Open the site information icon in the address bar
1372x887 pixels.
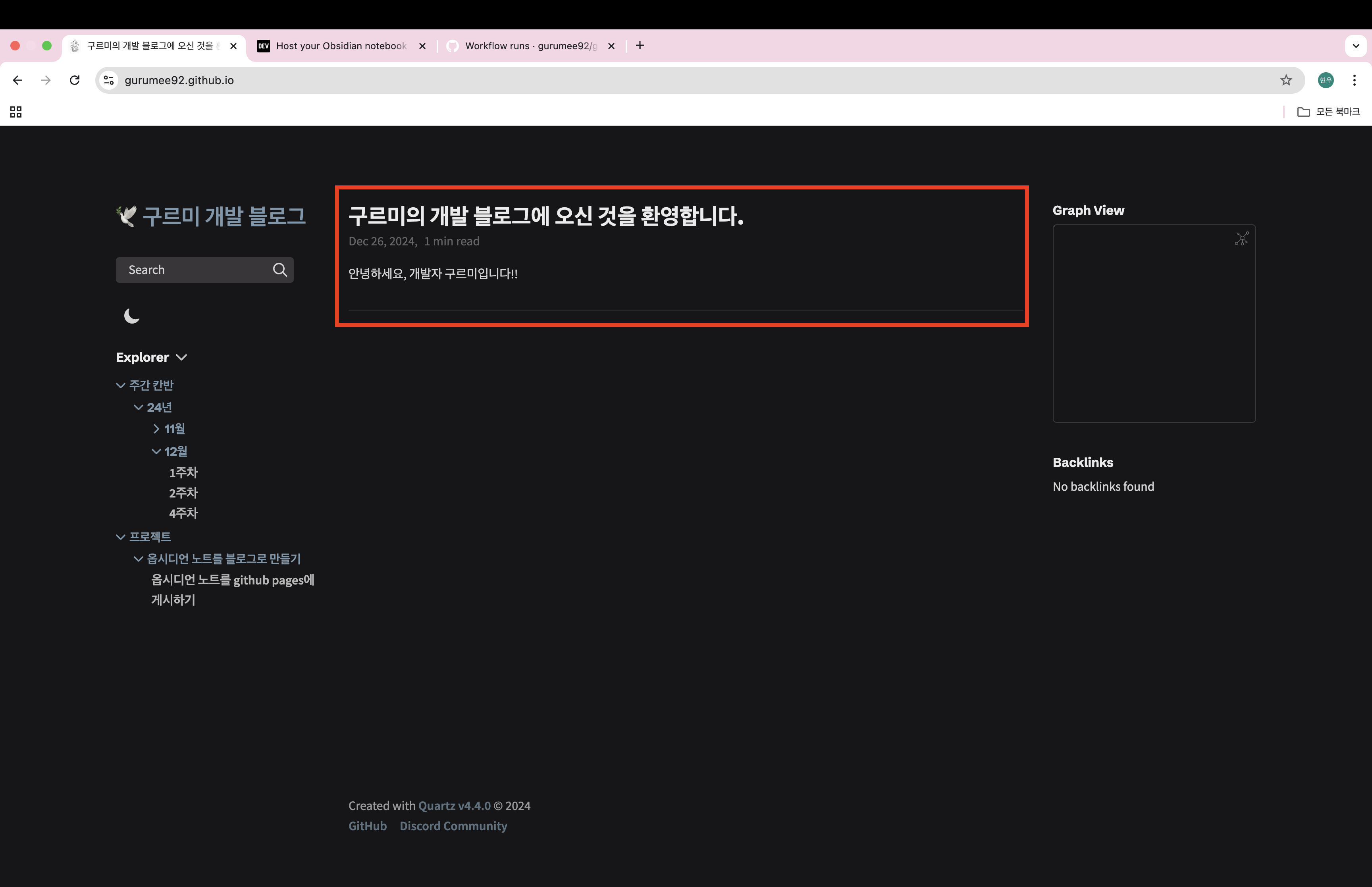click(x=109, y=80)
